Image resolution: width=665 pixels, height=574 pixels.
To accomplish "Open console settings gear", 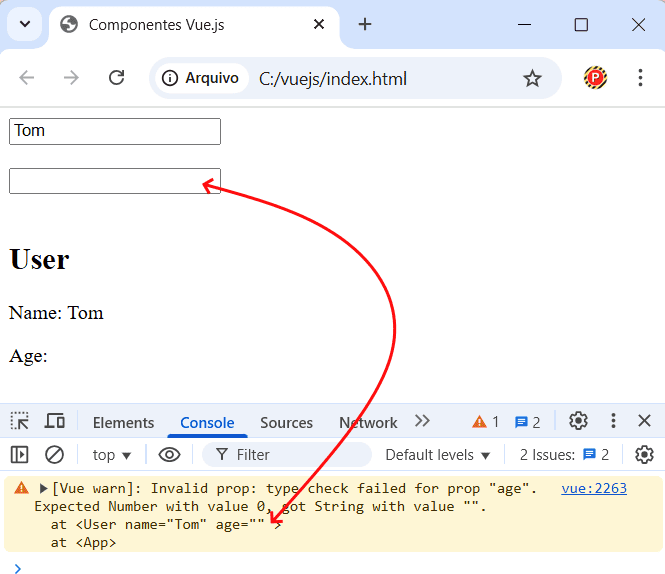I will coord(644,455).
